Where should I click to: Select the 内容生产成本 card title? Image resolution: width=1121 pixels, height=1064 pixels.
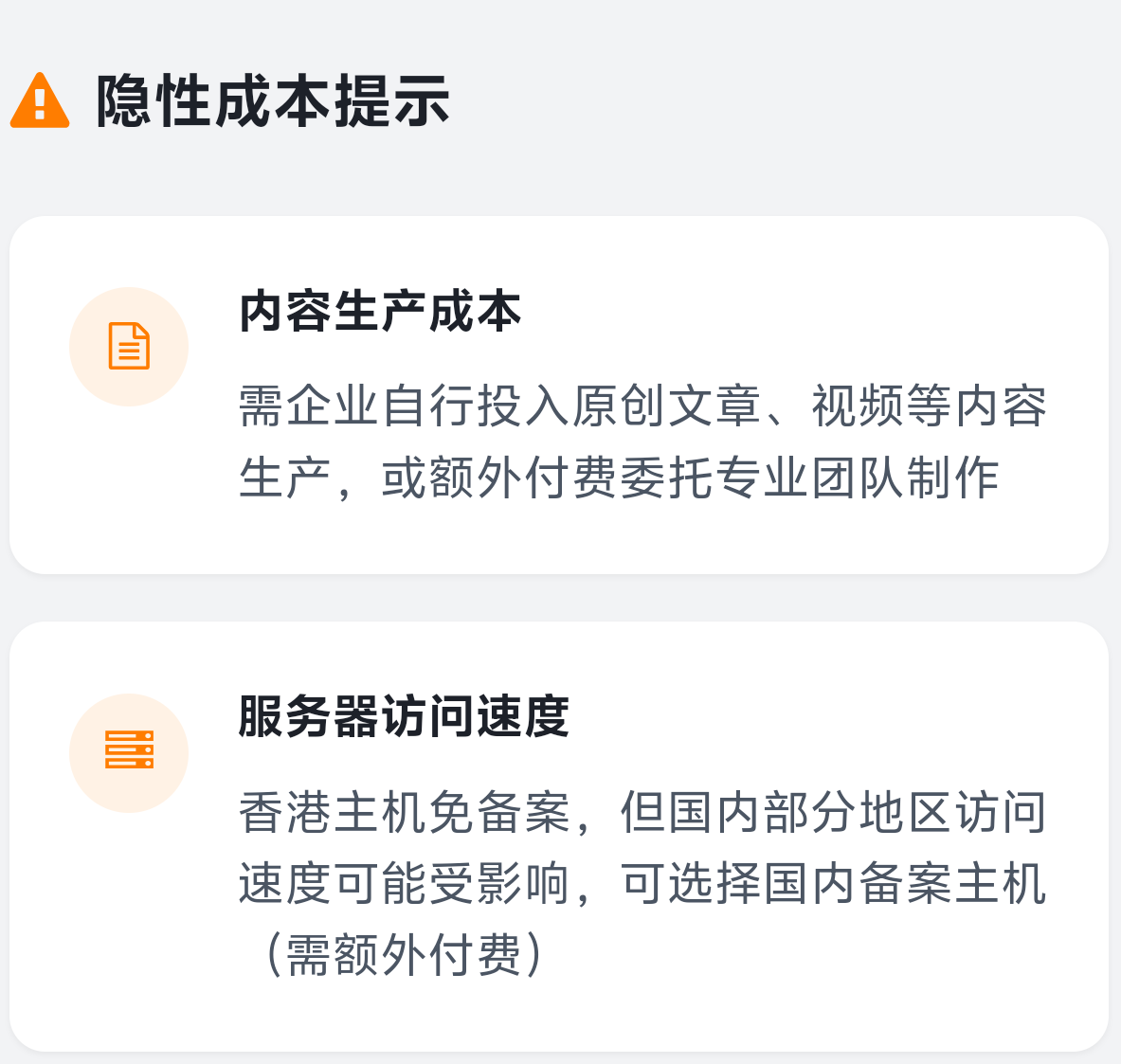(380, 312)
